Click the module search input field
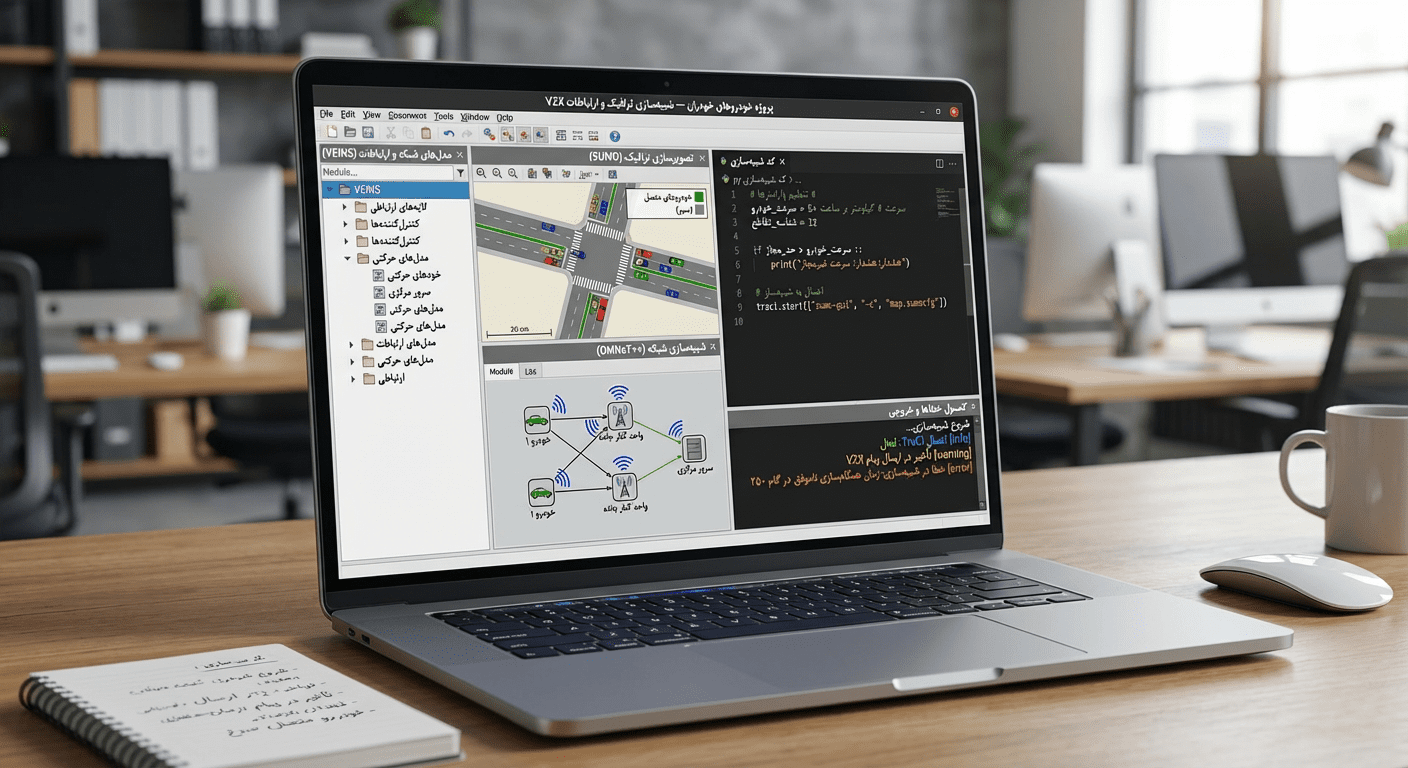The image size is (1408, 768). point(386,172)
